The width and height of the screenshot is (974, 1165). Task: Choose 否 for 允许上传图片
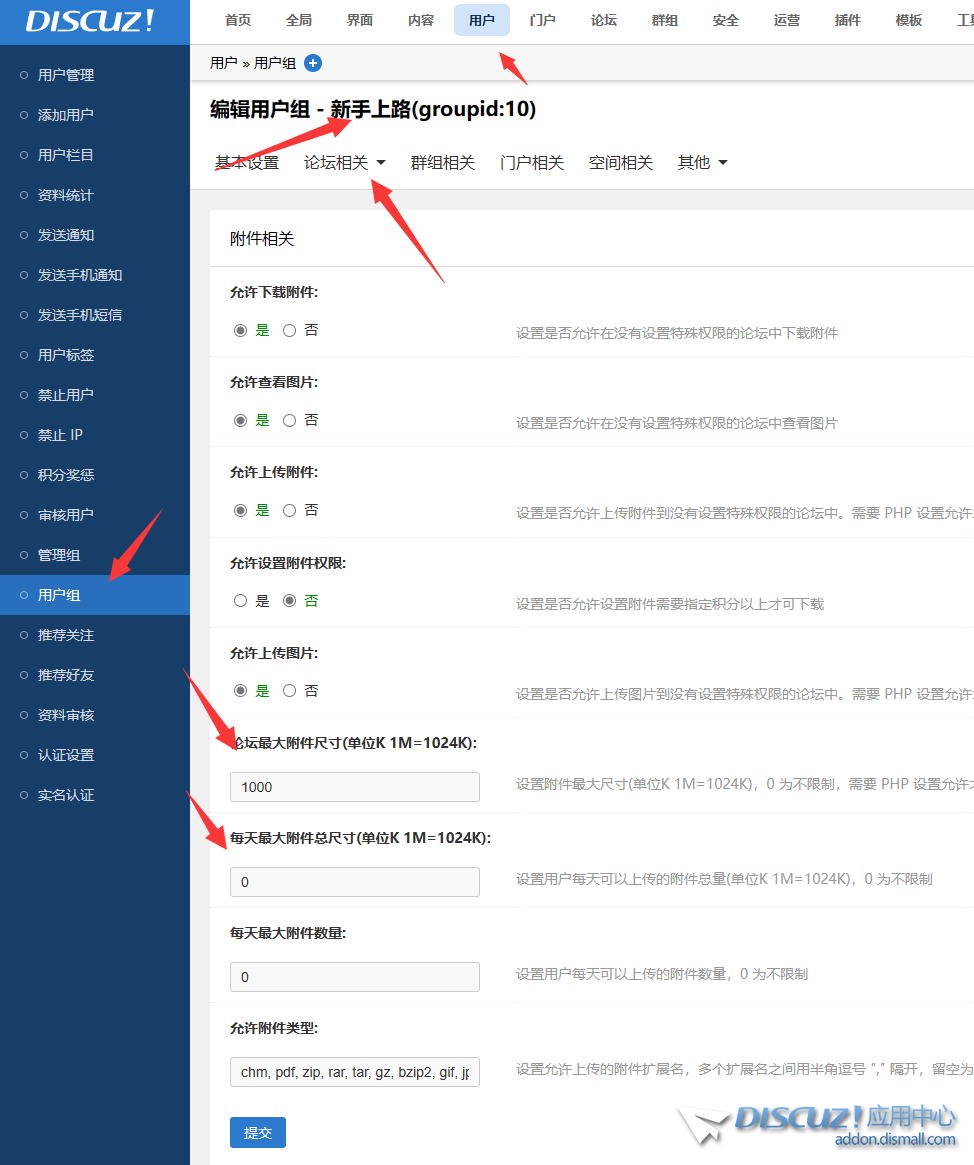click(x=290, y=691)
